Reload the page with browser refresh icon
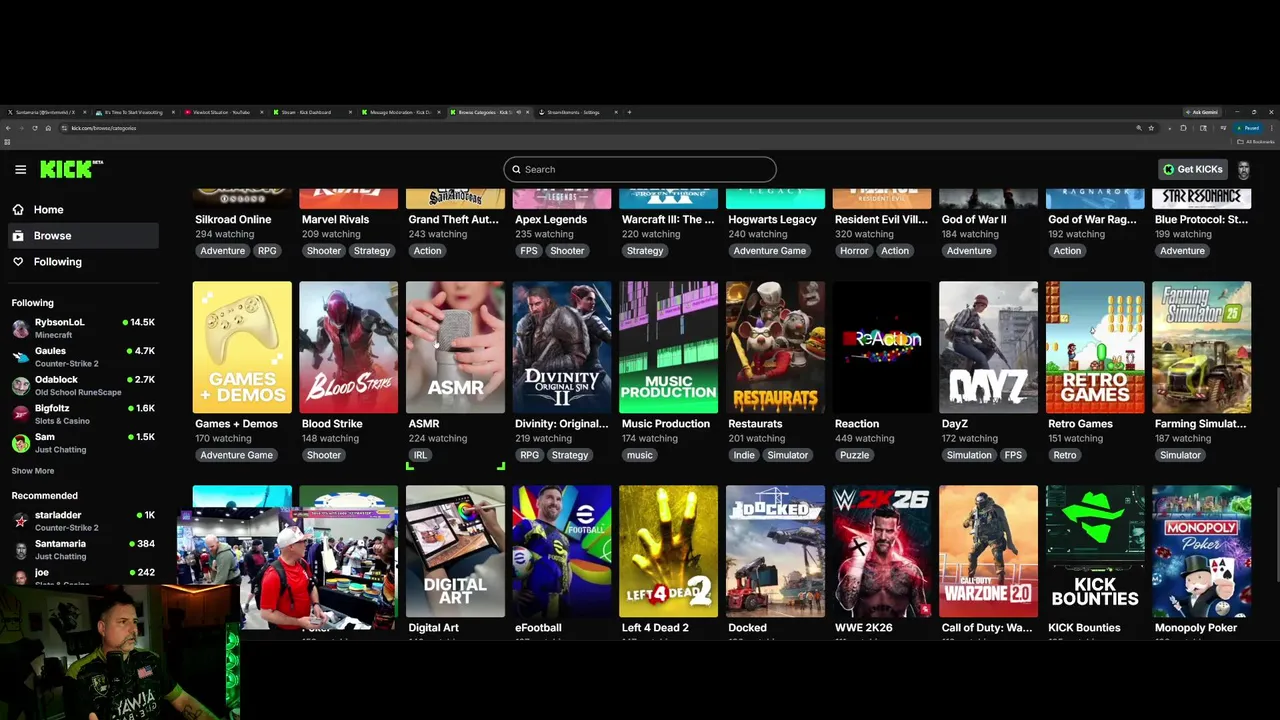The height and width of the screenshot is (720, 1280). coord(35,128)
